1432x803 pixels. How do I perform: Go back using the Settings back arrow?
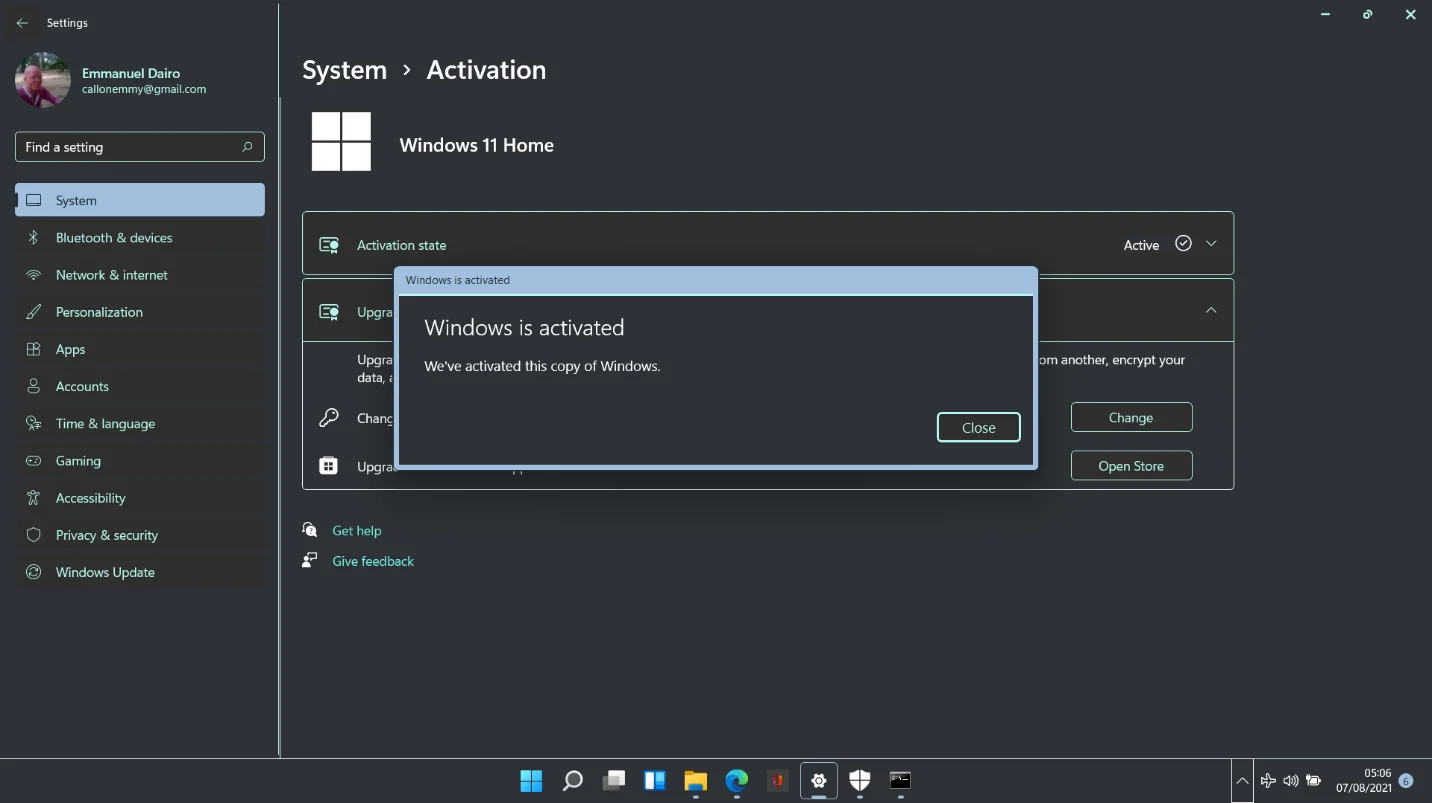(22, 23)
